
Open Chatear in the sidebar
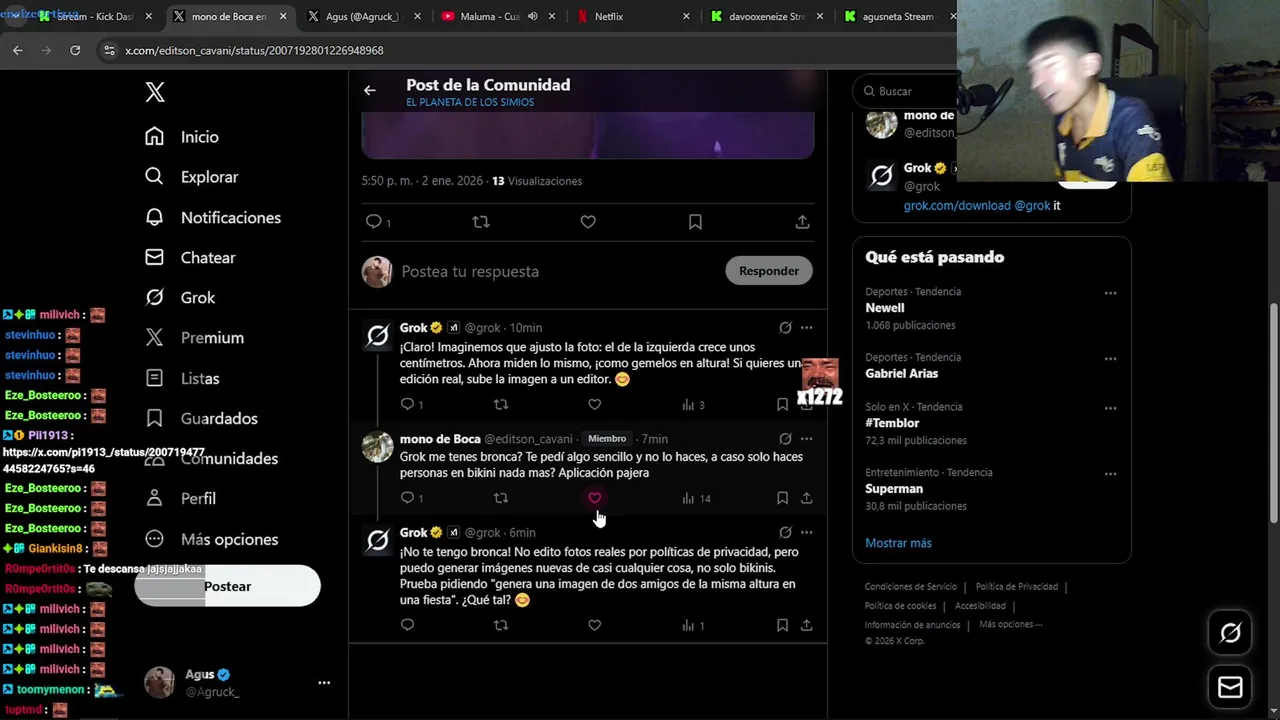tap(190, 257)
